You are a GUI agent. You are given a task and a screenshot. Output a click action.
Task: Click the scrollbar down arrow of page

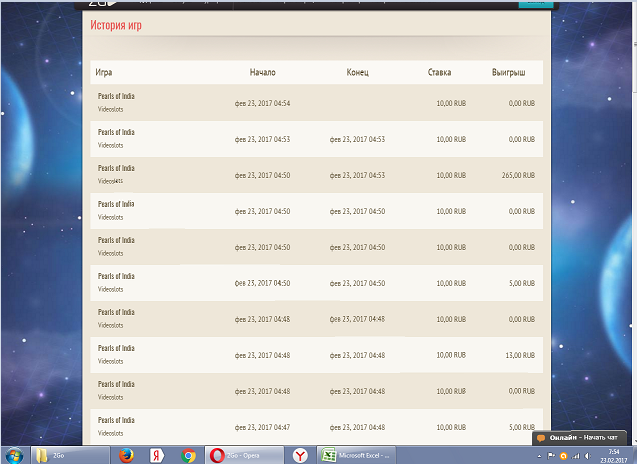[635, 441]
